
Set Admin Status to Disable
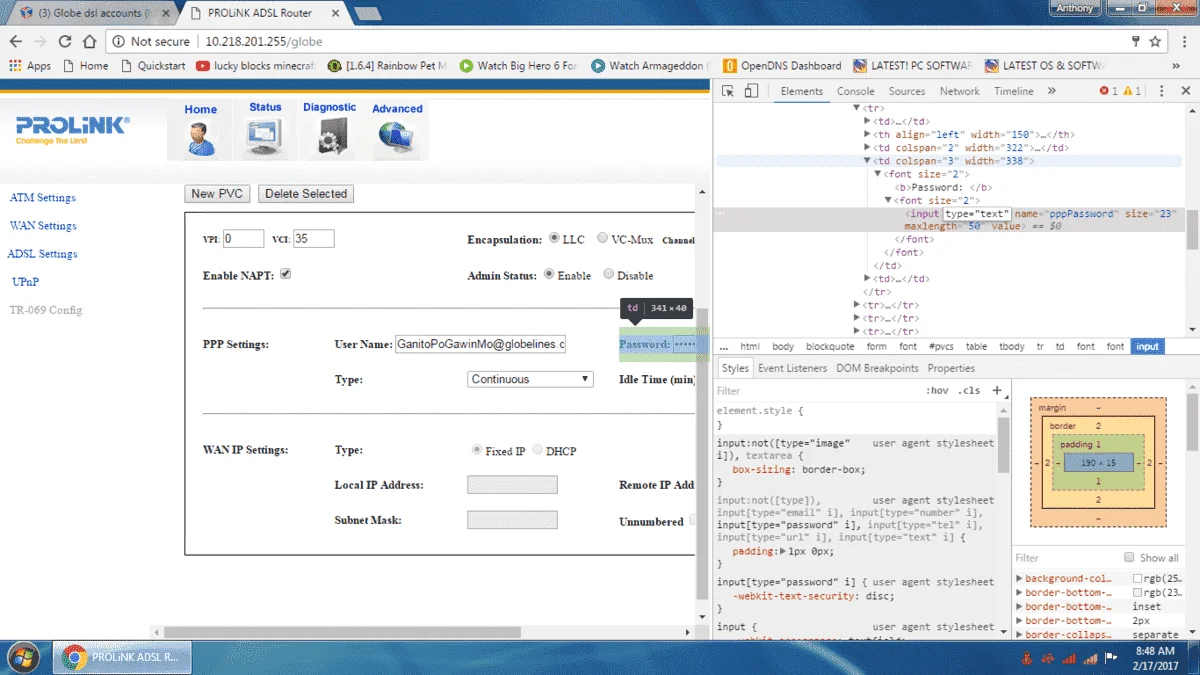(608, 274)
